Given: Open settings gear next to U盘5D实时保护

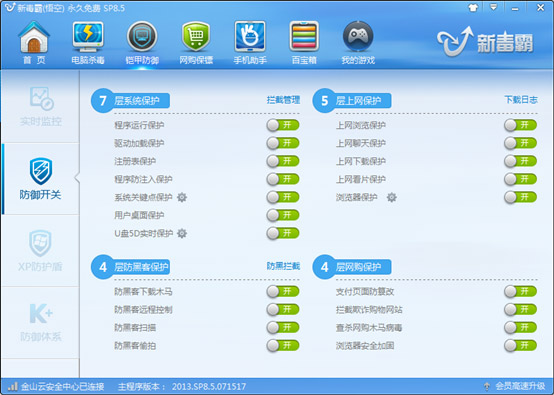Looking at the screenshot, I should click(182, 233).
